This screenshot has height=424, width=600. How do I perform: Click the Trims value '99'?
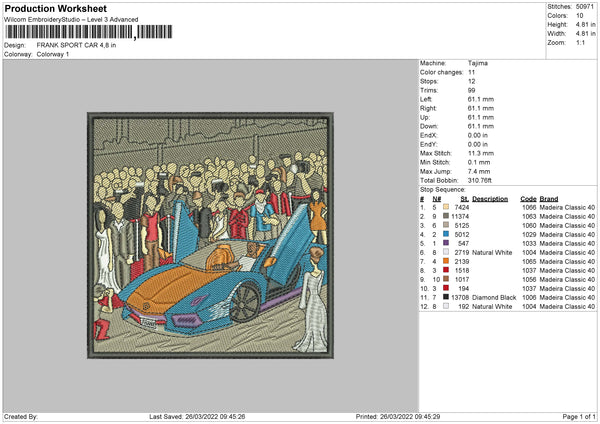coord(471,90)
